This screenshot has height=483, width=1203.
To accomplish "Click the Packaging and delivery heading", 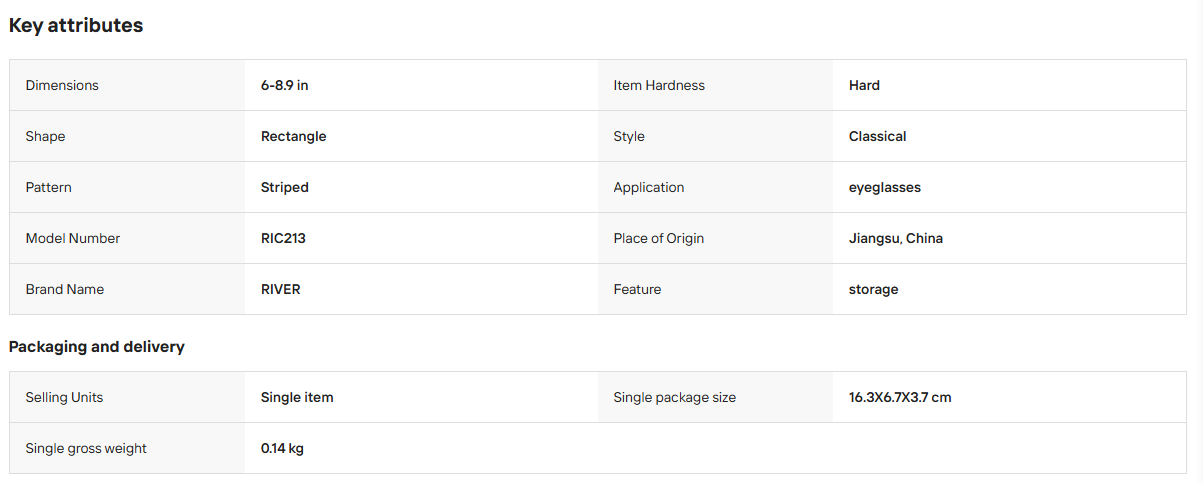I will click(97, 347).
